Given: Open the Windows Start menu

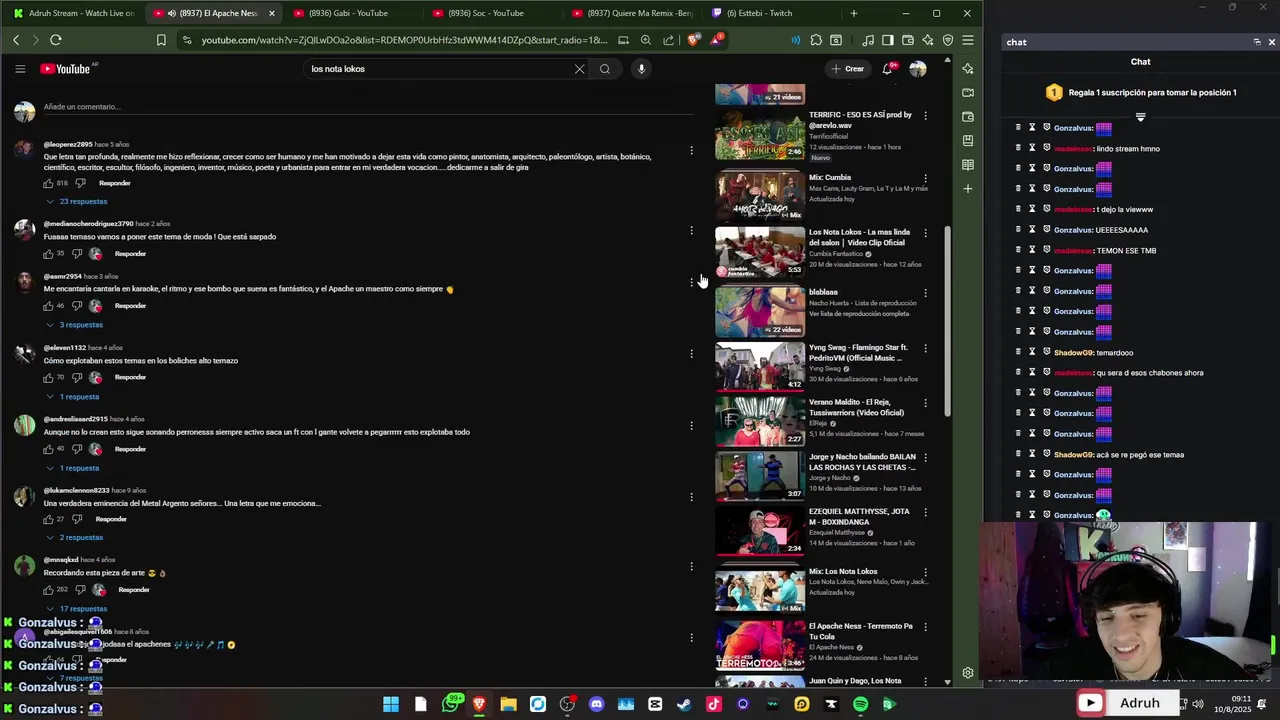Looking at the screenshot, I should pos(391,704).
